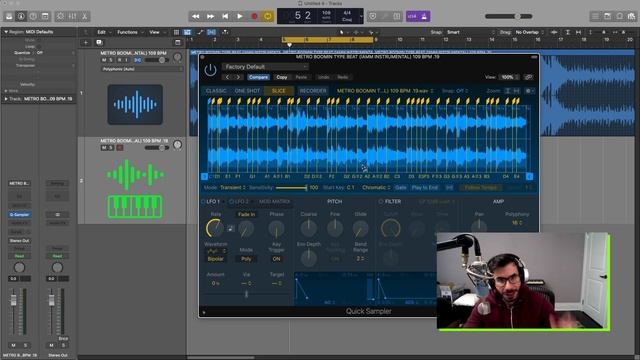Open the View 100% dropdown
Screen dimensions: 640x360
point(509,77)
